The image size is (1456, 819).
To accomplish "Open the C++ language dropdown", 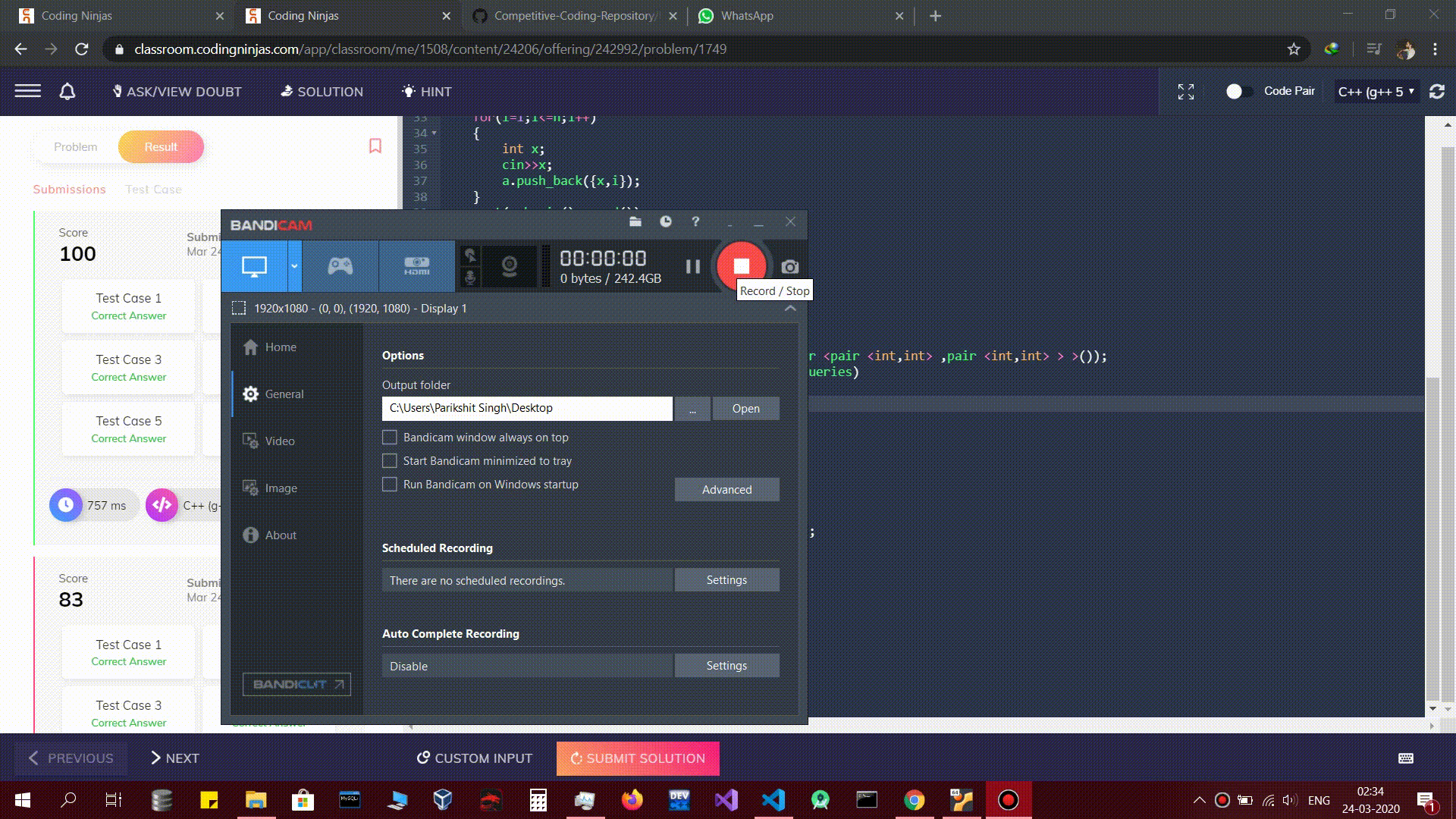I will coord(1376,92).
